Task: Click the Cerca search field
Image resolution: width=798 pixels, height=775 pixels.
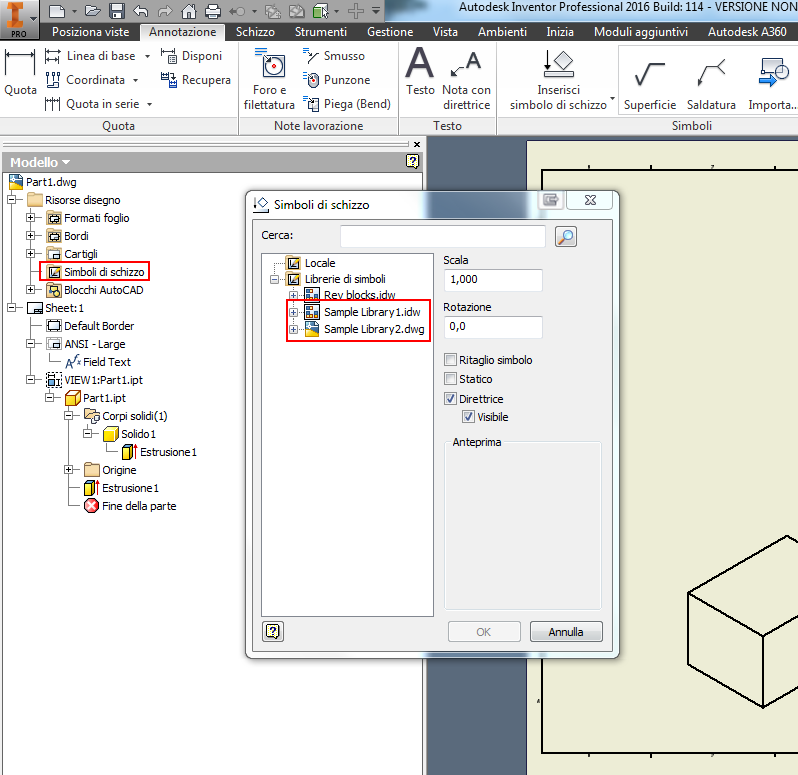Action: coord(443,236)
